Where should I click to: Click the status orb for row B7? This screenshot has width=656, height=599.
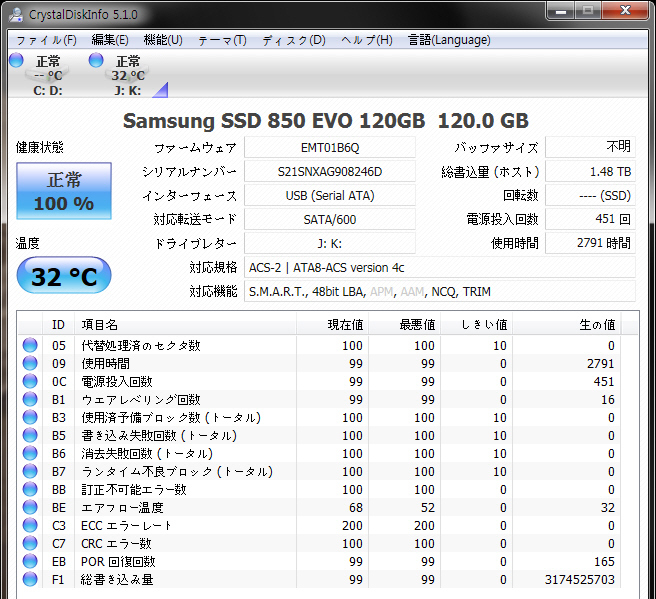tap(30, 471)
